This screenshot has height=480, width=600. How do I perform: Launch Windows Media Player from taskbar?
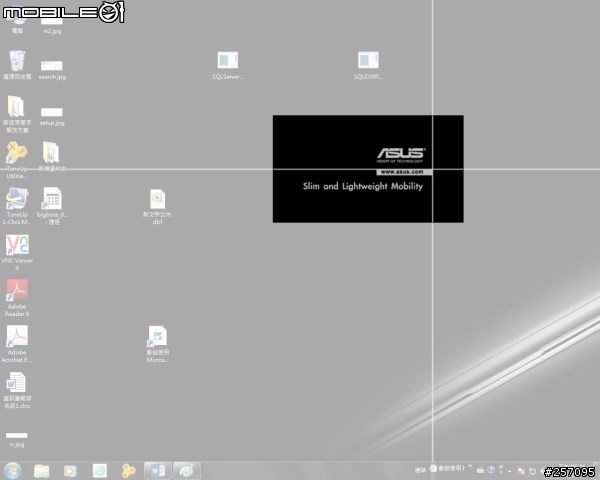pyautogui.click(x=70, y=471)
